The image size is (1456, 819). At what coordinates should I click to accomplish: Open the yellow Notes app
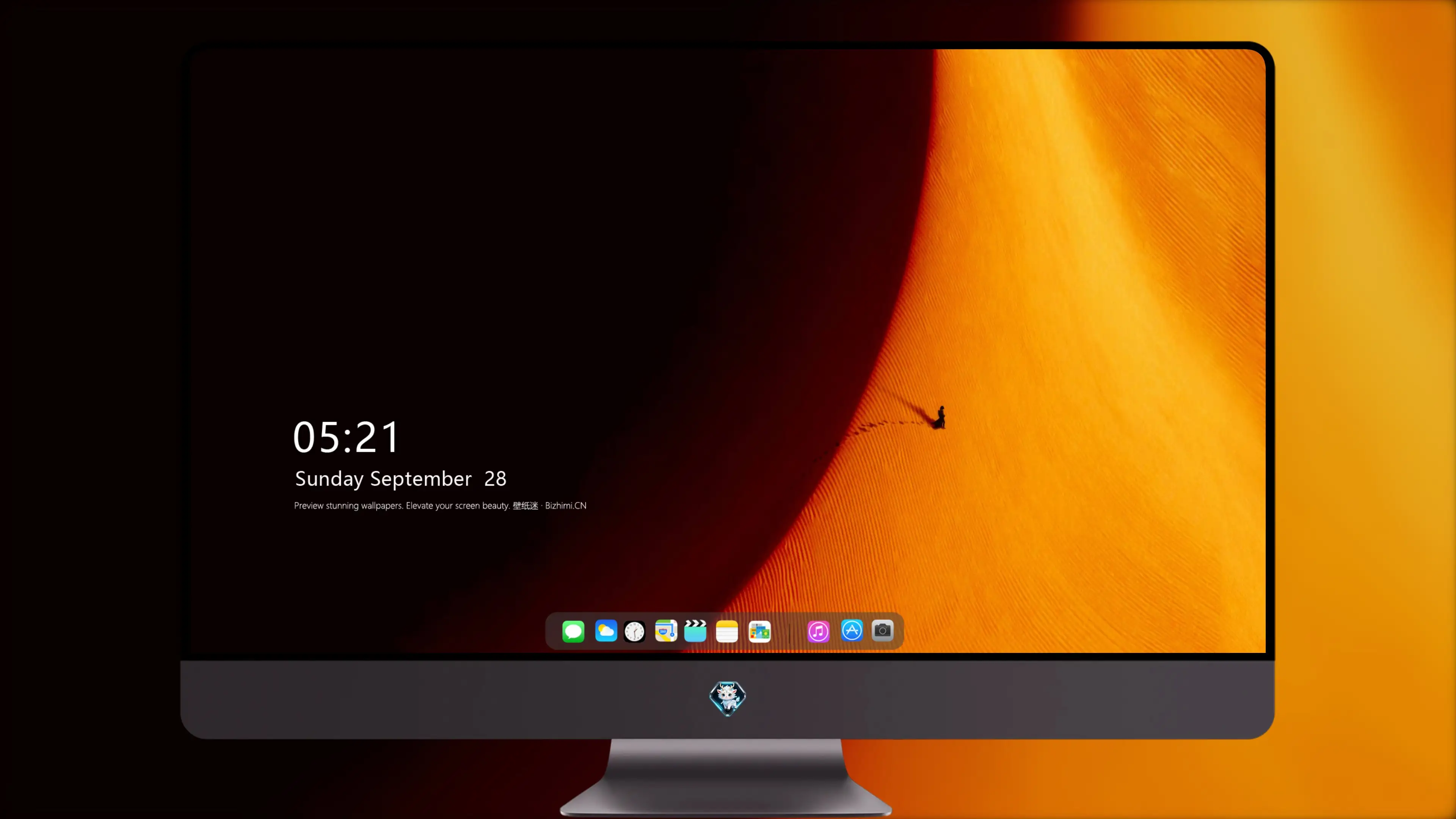pos(727,631)
